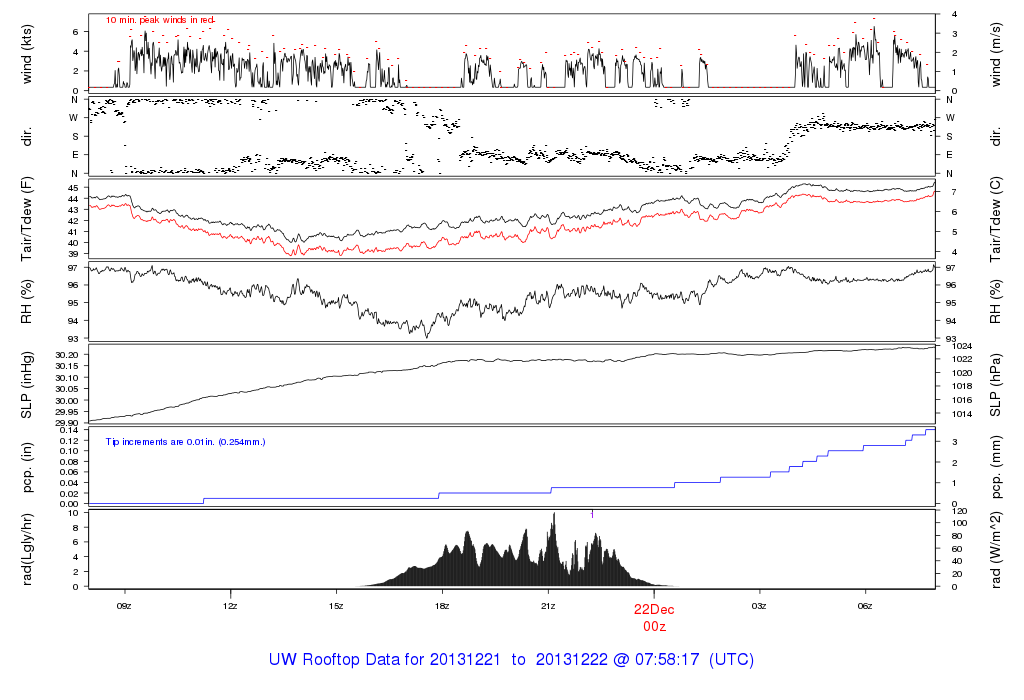
Task: Click the '1024' hPa tick value
Action: (x=963, y=346)
